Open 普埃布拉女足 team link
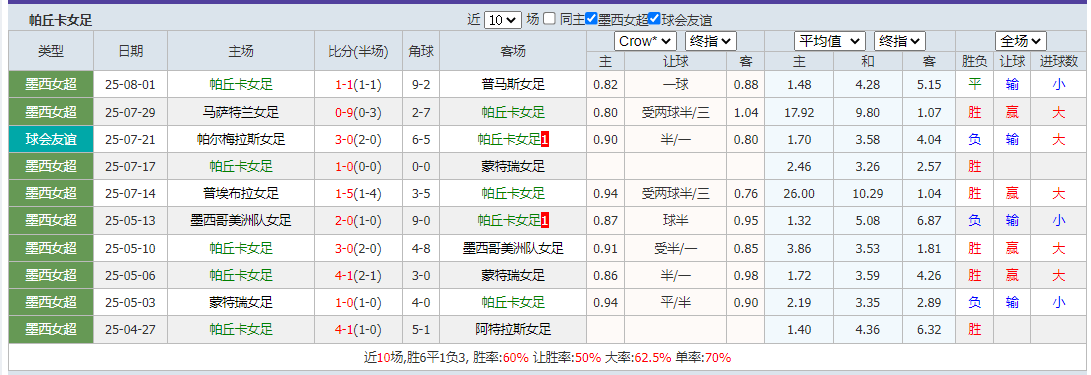Viewport: 1091px width, 375px height. click(241, 193)
